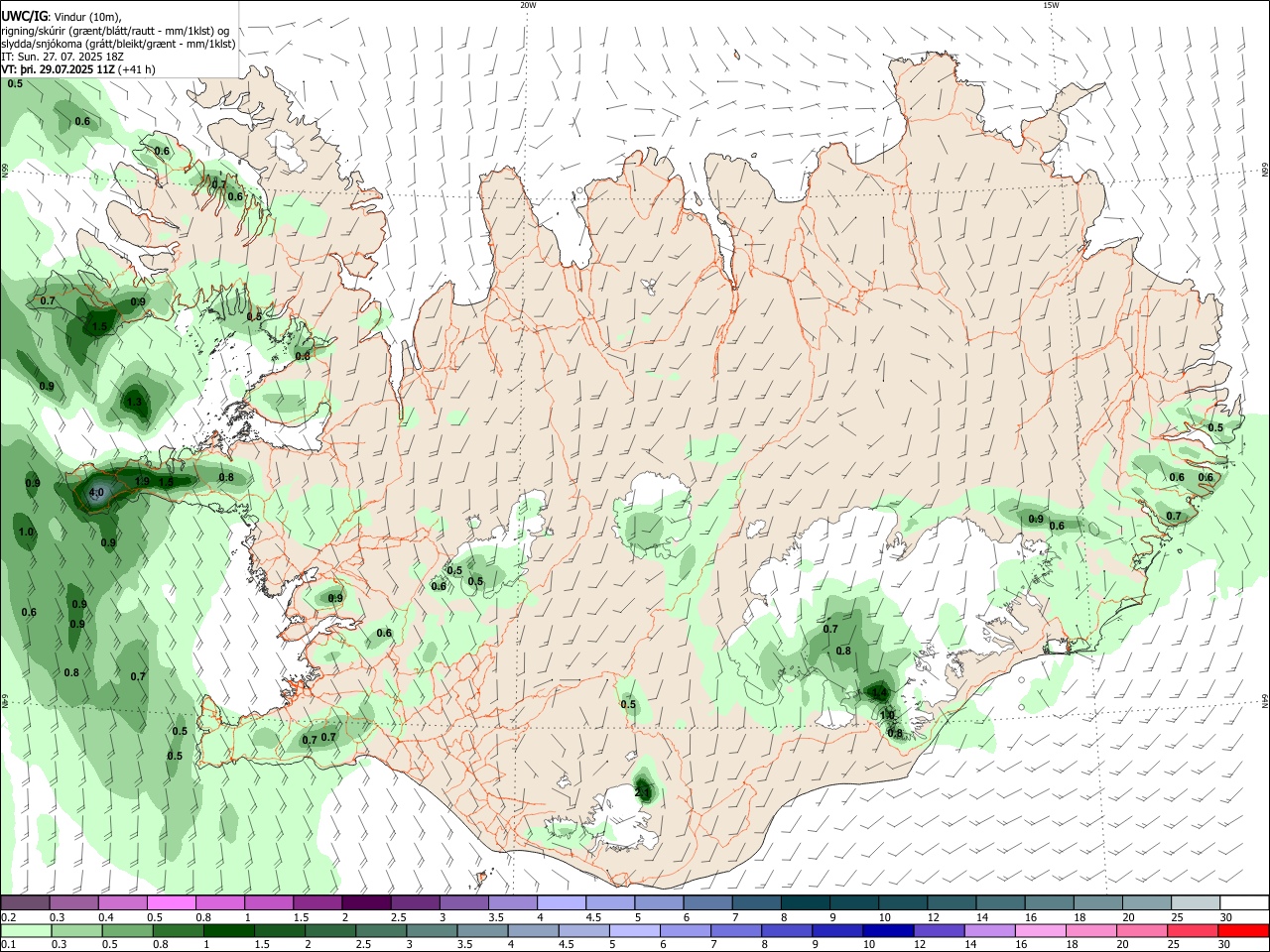The width and height of the screenshot is (1270, 952).
Task: Click the 1.4 precipitation value in the southeast
Action: pyautogui.click(x=879, y=692)
